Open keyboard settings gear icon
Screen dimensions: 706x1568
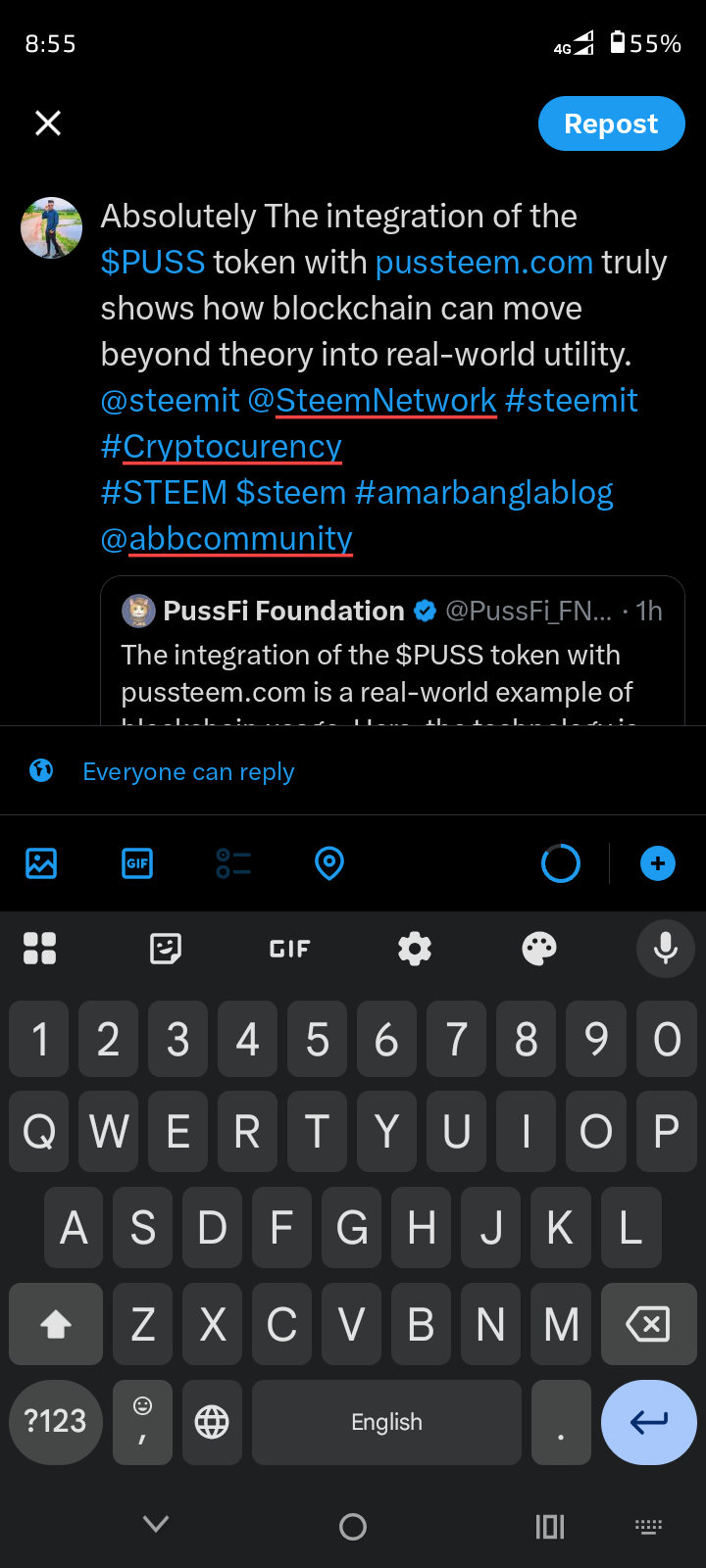tap(415, 949)
